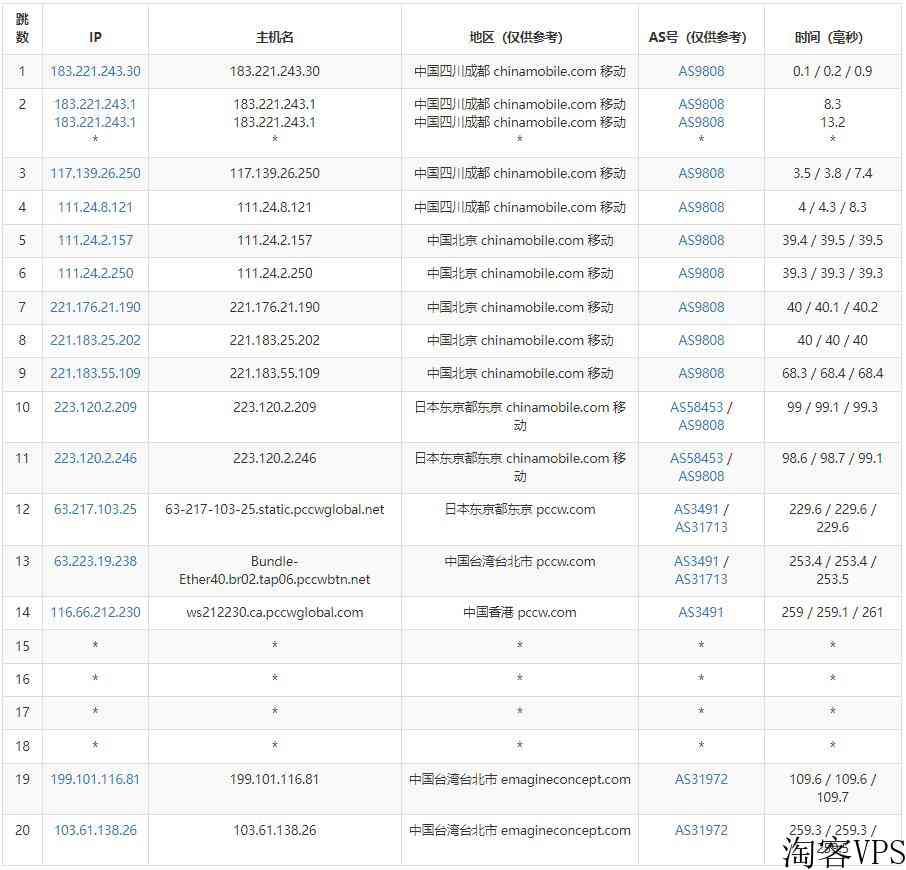This screenshot has height=870, width=906.
Task: Click AS3491 link in hop 14 row
Action: (701, 612)
